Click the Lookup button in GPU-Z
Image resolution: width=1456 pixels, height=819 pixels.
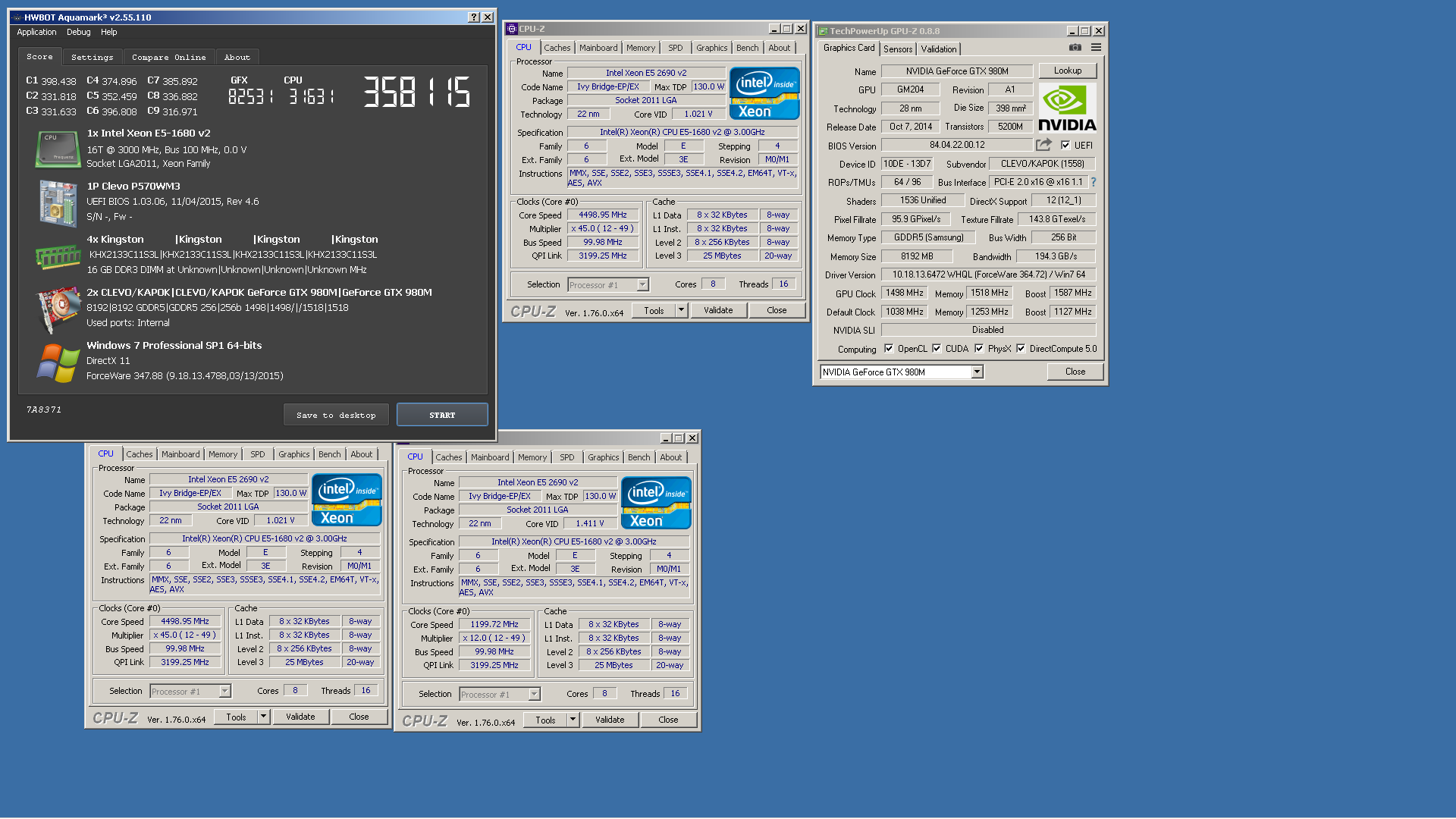tap(1068, 71)
